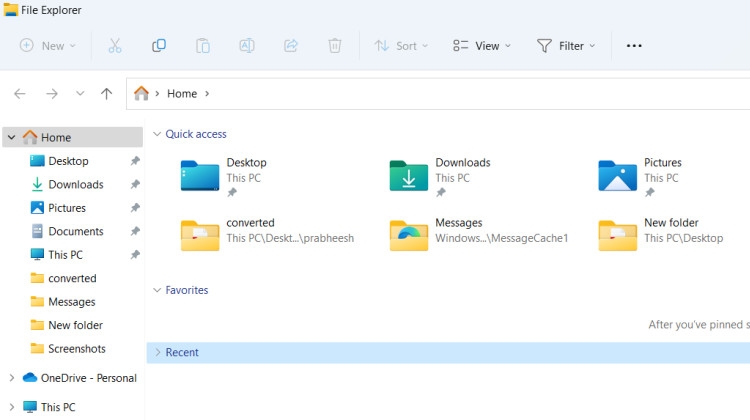Open Pictures in the sidebar
This screenshot has height=420, width=750.
[x=67, y=208]
